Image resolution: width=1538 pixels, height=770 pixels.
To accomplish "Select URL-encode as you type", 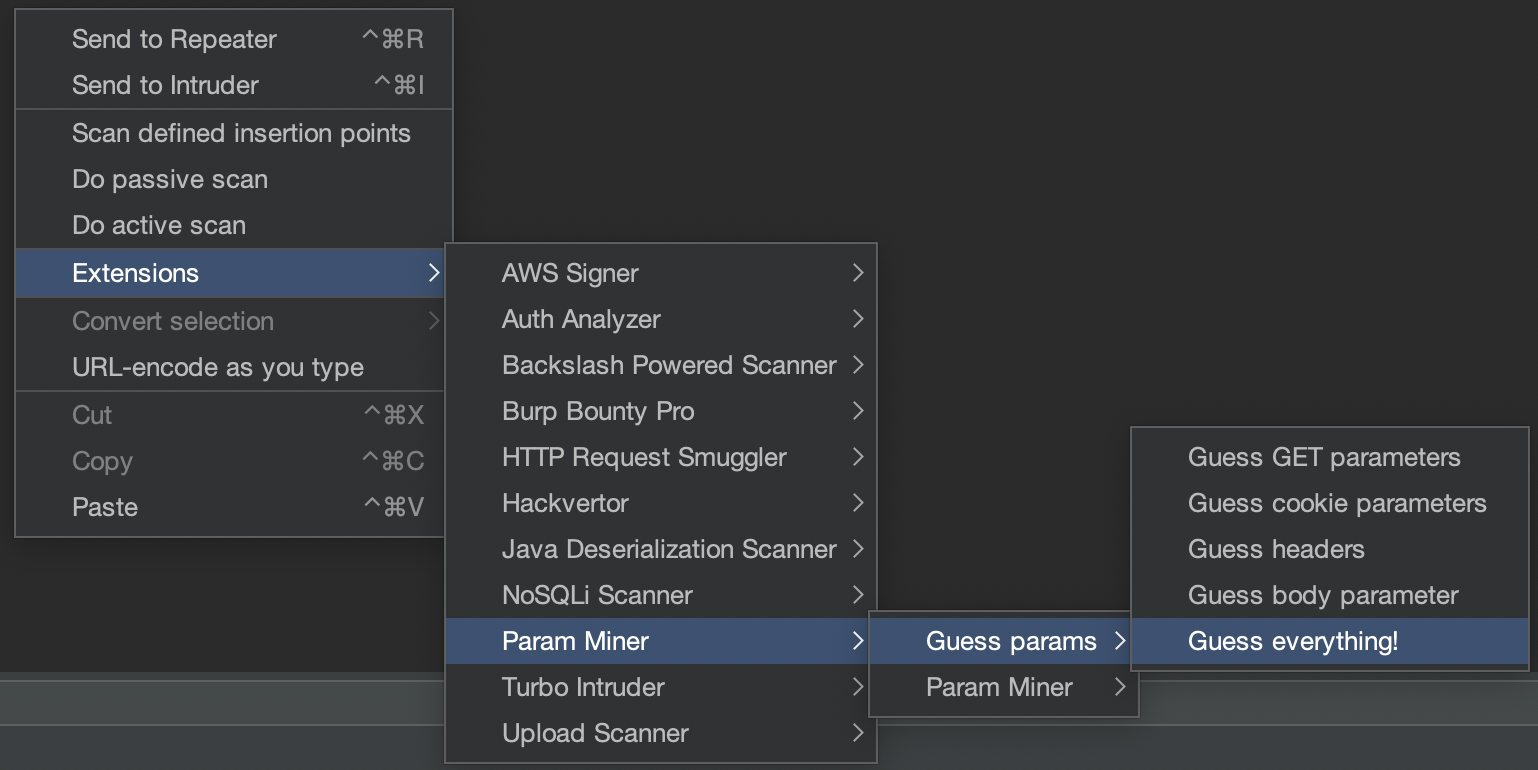I will [x=230, y=367].
